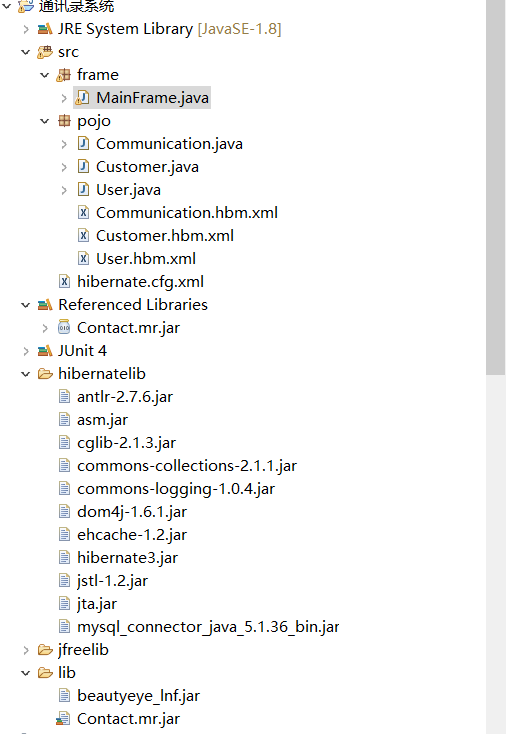Select mysql_connector_java_5.1.36_bin.jar
Image resolution: width=507 pixels, height=734 pixels.
pyautogui.click(x=208, y=627)
